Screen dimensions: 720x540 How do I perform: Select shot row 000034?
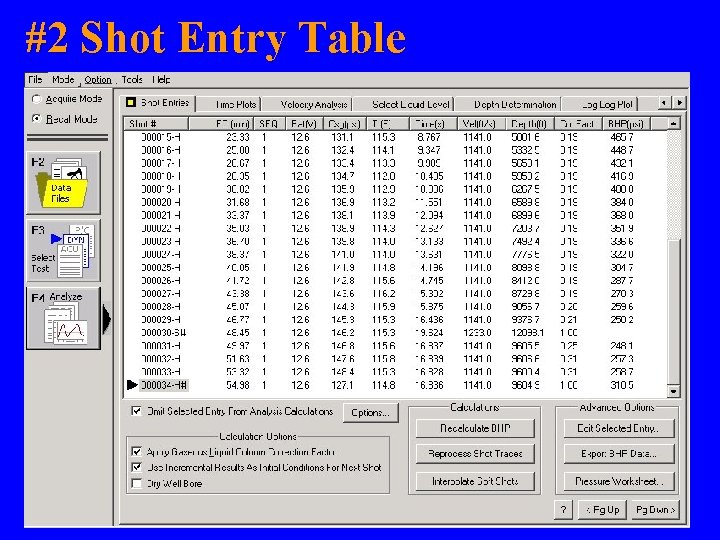(395, 385)
